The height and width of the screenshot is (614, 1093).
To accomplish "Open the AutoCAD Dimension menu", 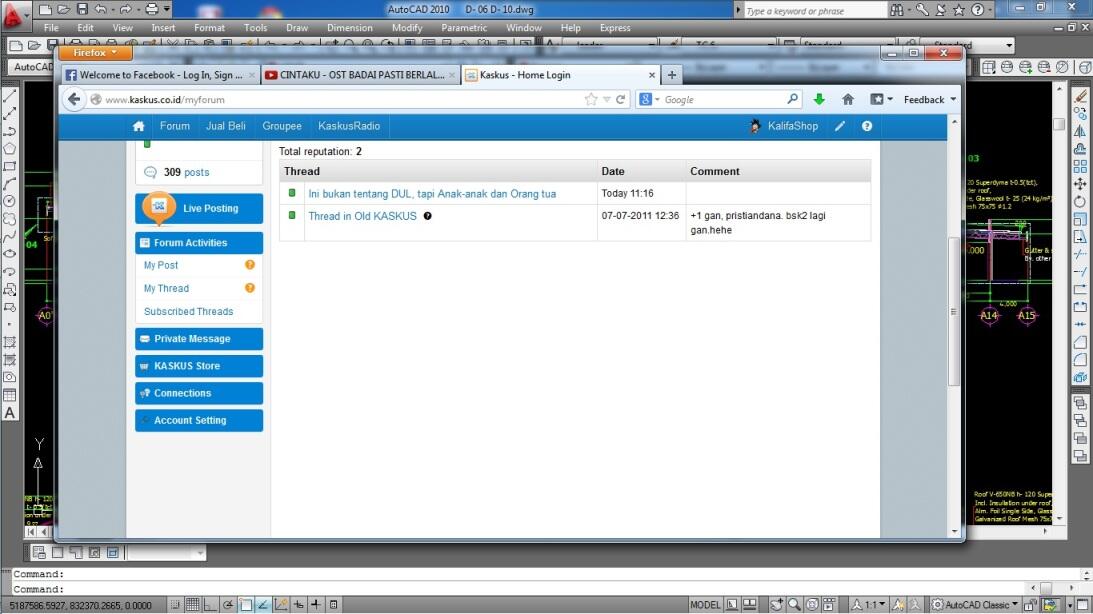I will pos(350,28).
